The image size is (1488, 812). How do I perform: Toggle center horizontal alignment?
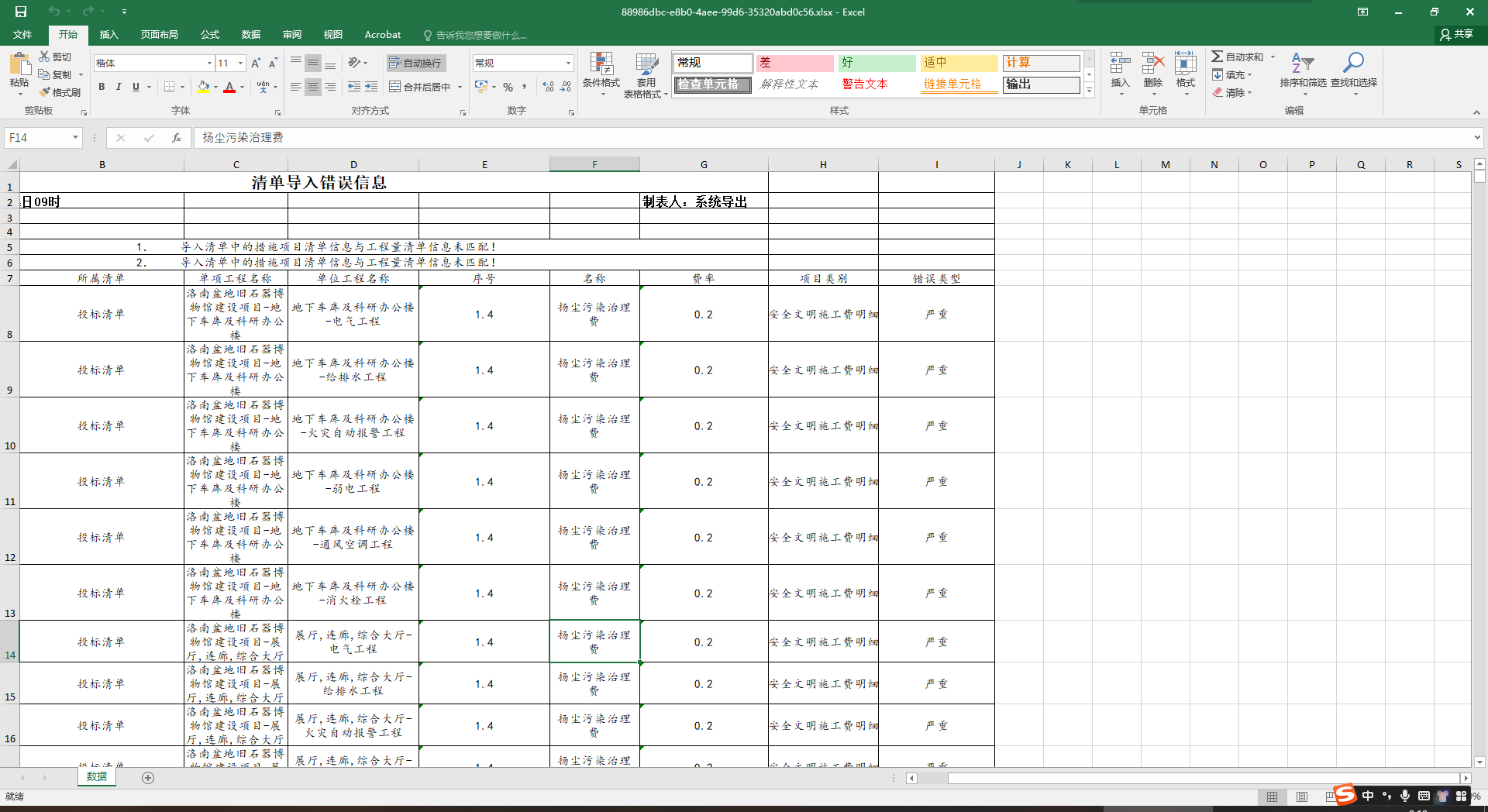click(313, 87)
